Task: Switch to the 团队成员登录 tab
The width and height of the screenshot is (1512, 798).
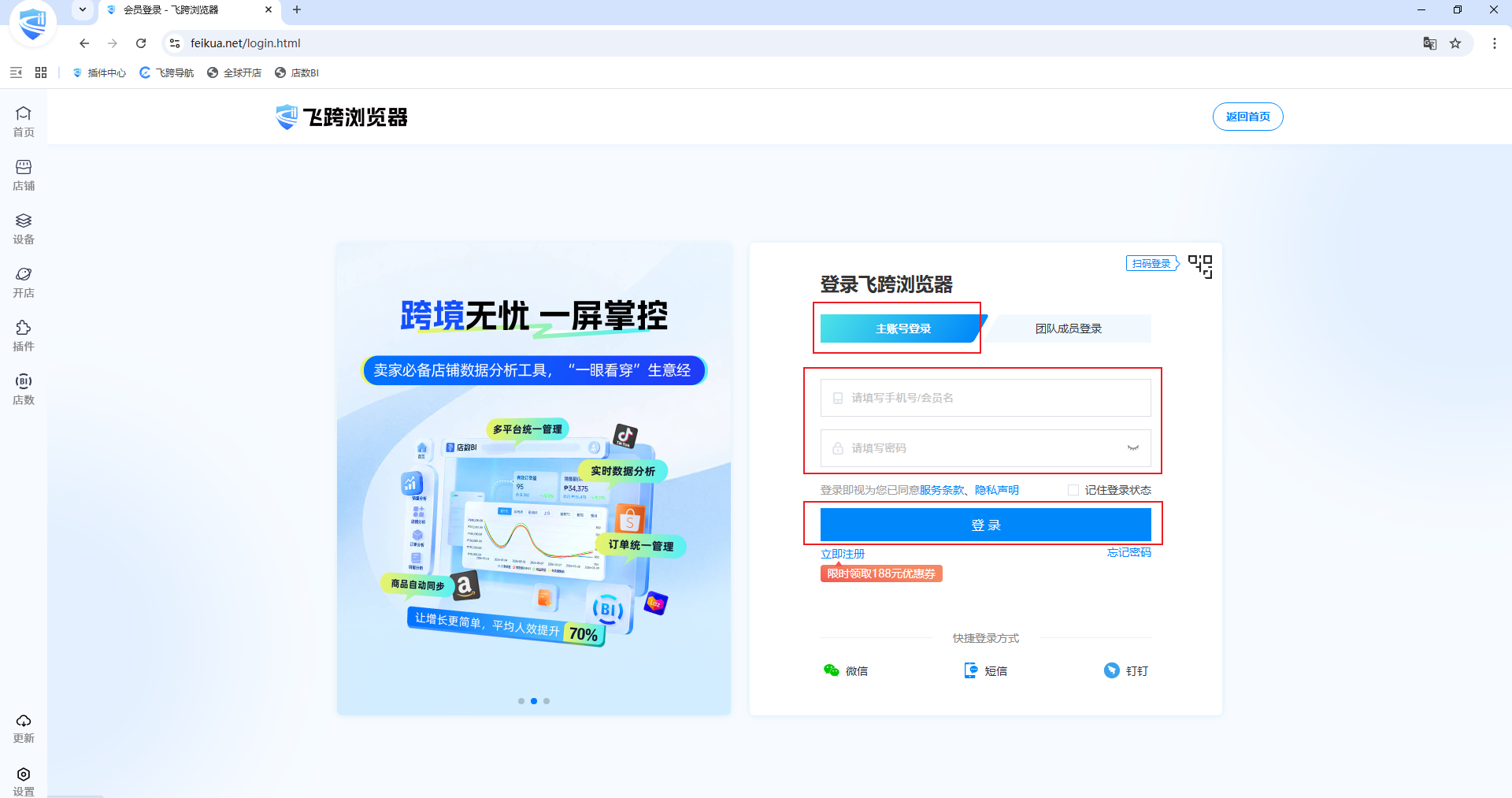Action: [1069, 328]
